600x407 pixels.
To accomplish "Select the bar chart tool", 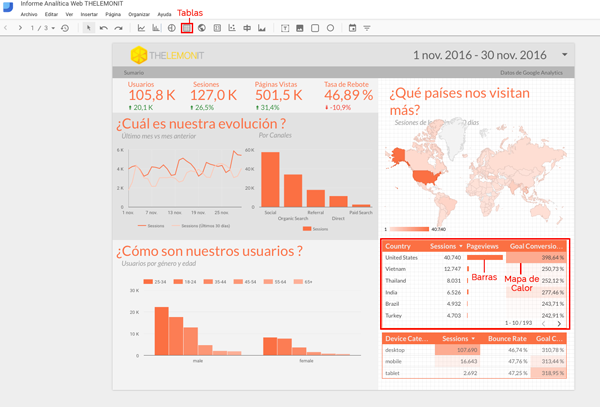I will pos(156,28).
